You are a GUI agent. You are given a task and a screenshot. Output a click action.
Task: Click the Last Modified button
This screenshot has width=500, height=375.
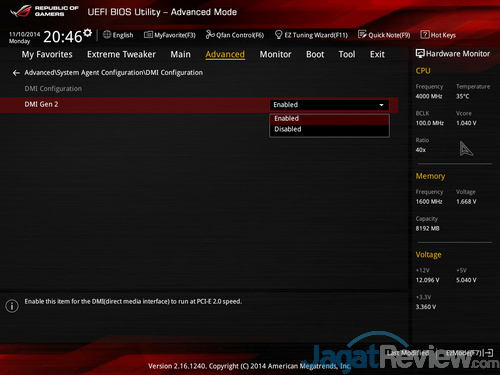(x=408, y=353)
